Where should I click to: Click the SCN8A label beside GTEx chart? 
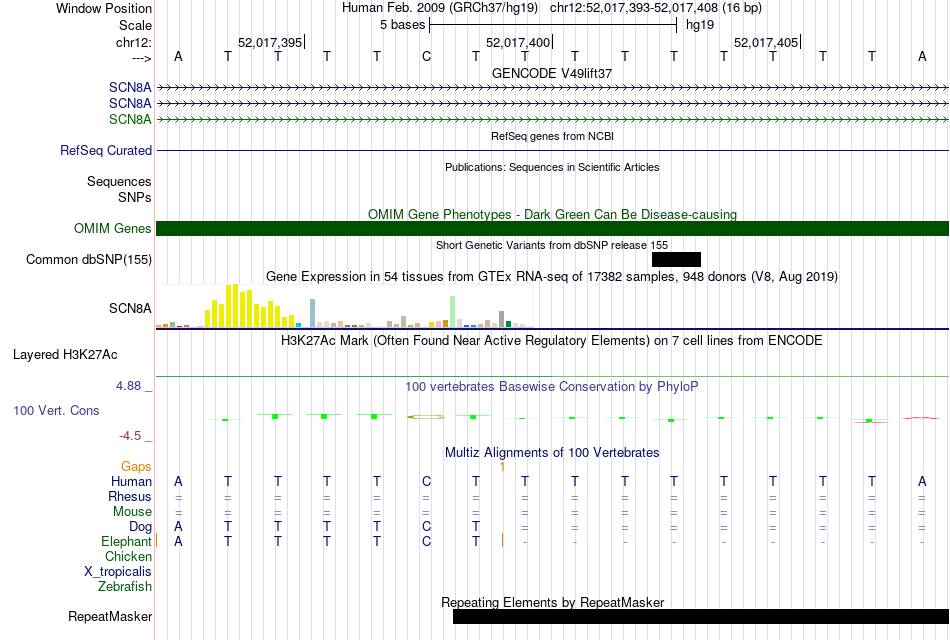tap(130, 308)
